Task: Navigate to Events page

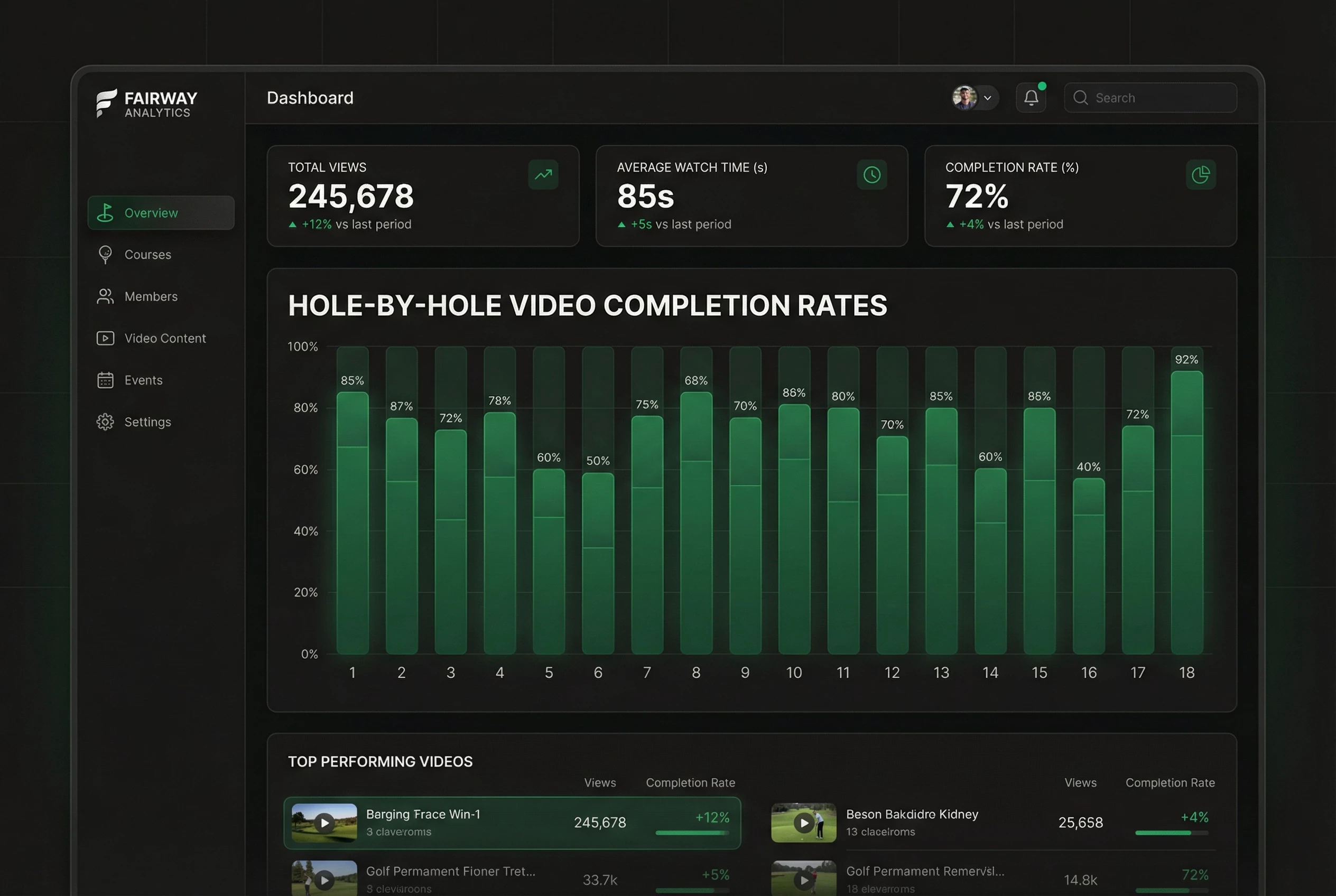Action: click(161, 380)
